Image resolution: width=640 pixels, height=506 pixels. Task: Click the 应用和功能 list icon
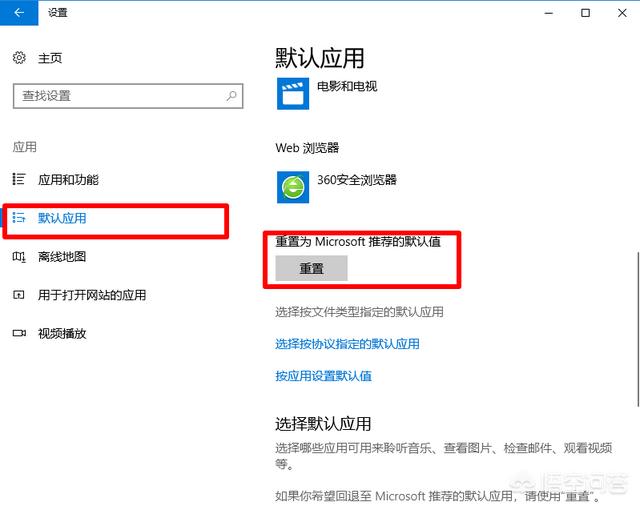18,179
